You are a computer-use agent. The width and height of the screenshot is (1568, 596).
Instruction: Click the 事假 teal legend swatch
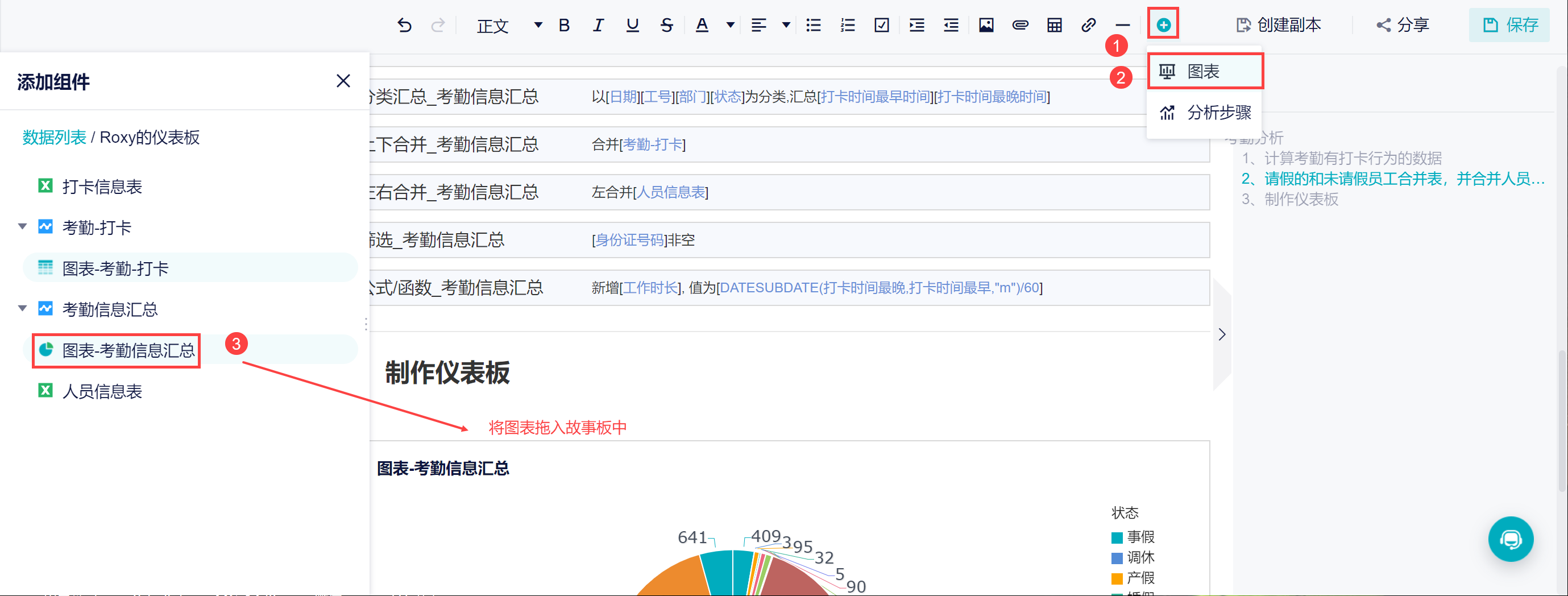coord(1117,537)
